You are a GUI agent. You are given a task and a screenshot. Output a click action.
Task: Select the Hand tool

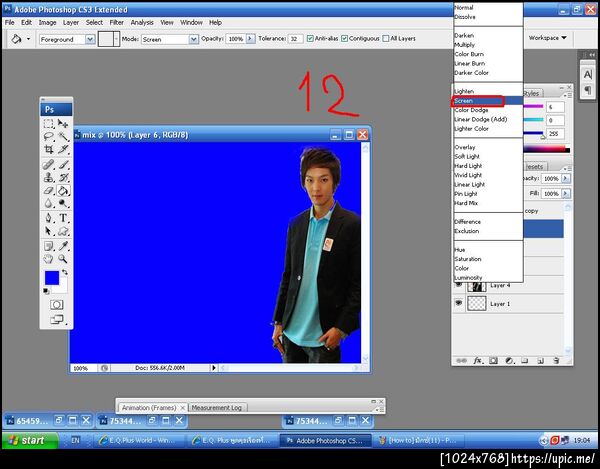click(x=49, y=259)
